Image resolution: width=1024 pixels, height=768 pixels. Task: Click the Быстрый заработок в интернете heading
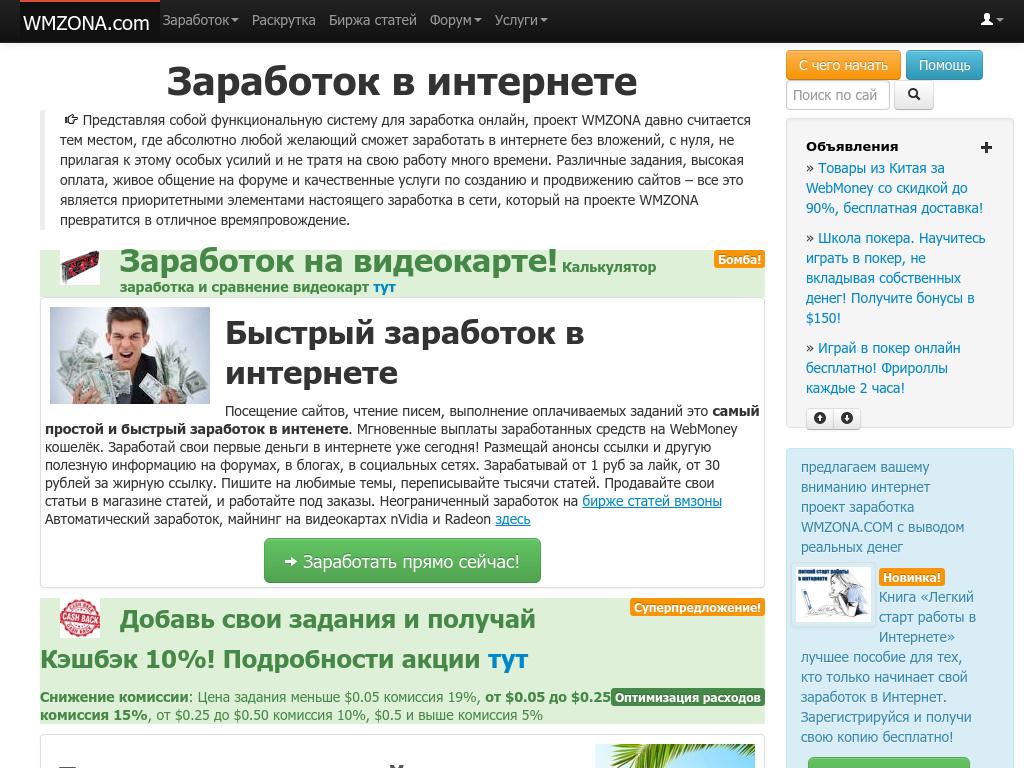404,353
